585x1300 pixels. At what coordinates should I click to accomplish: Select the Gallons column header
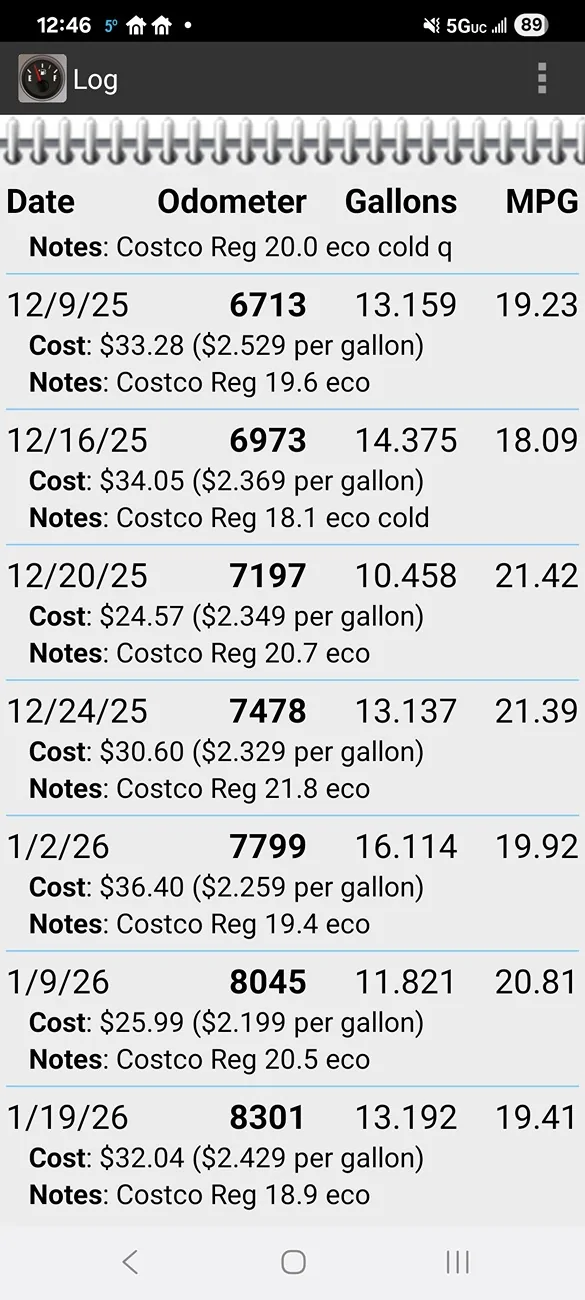401,202
